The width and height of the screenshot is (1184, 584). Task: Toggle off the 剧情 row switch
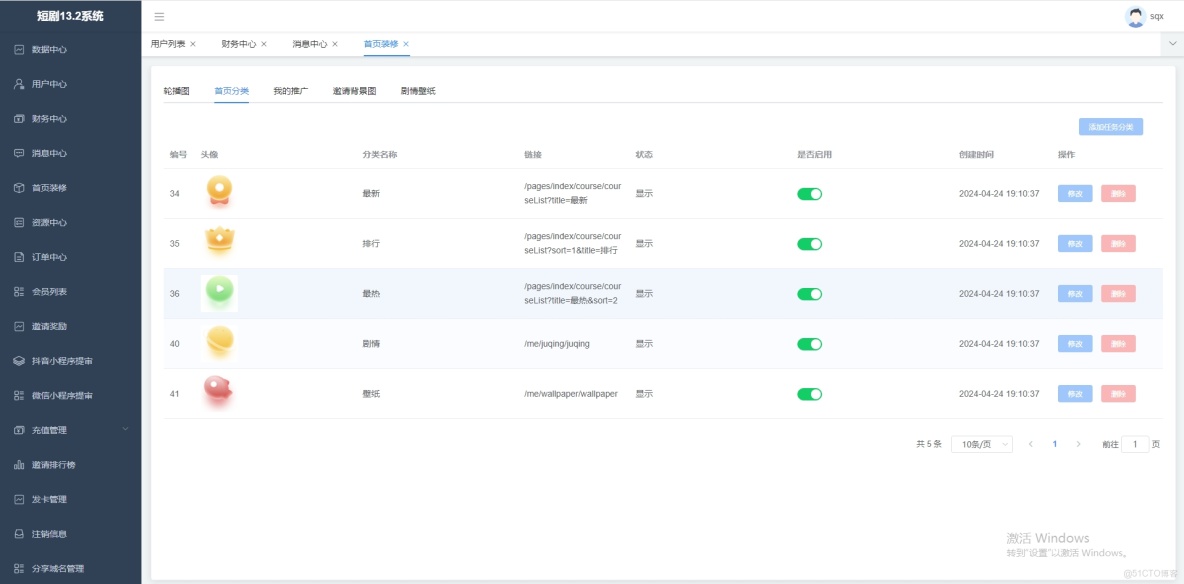[x=808, y=343]
